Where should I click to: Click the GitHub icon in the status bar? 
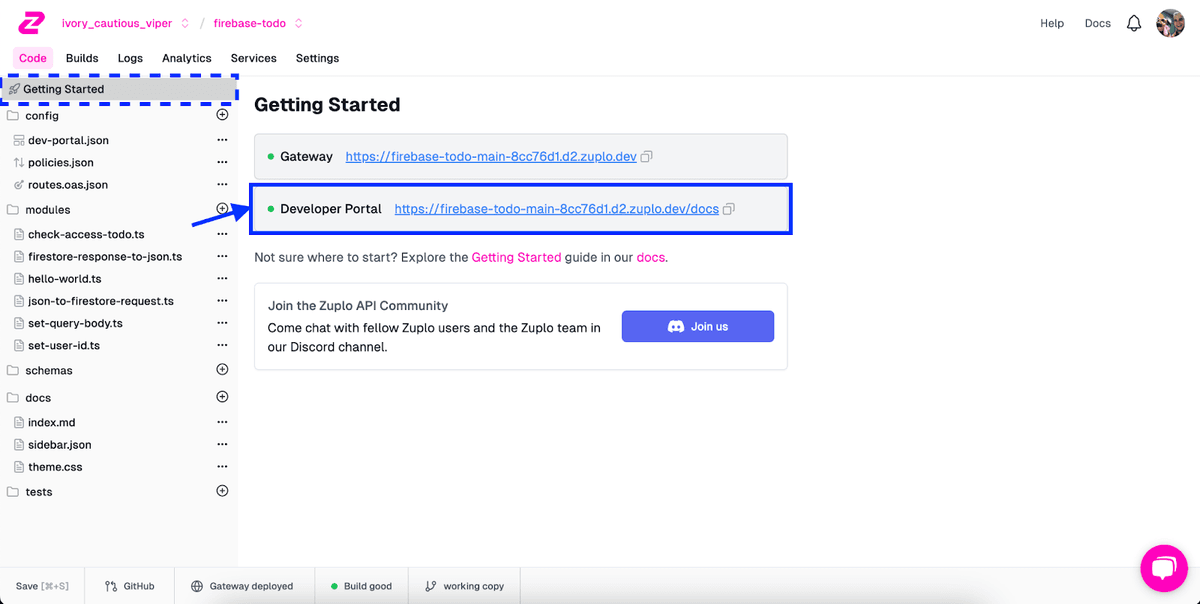(x=112, y=585)
